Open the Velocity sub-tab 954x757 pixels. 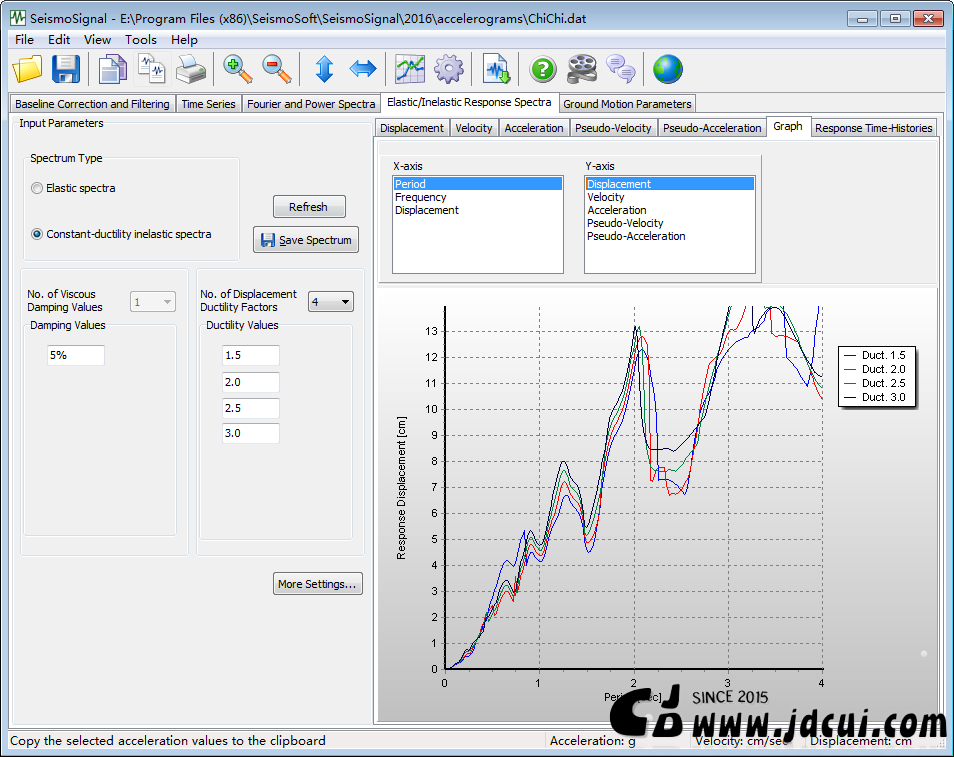[473, 128]
